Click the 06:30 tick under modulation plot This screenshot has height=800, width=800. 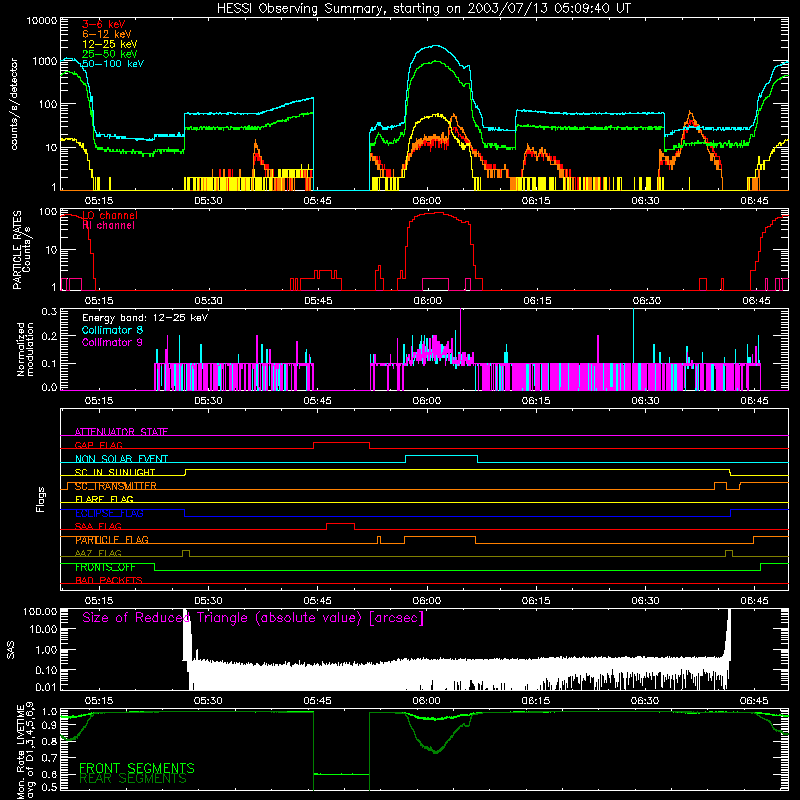tap(645, 401)
